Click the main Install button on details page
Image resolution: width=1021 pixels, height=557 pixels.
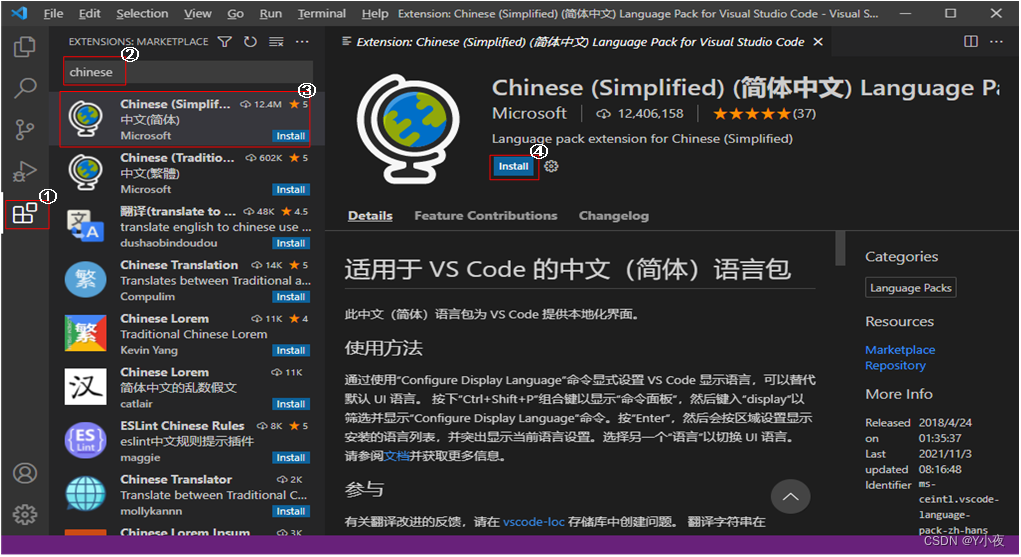coord(513,166)
